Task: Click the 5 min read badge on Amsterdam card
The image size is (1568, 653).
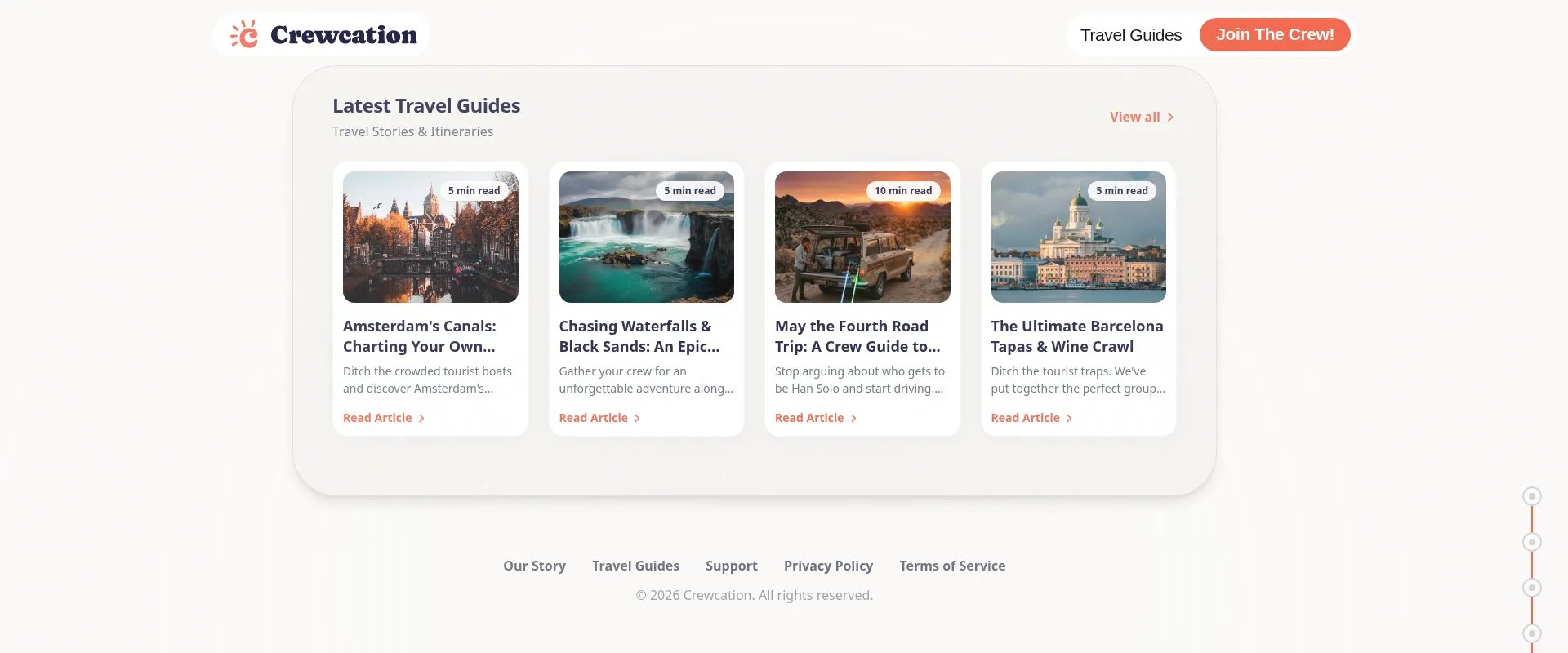Action: (x=474, y=191)
